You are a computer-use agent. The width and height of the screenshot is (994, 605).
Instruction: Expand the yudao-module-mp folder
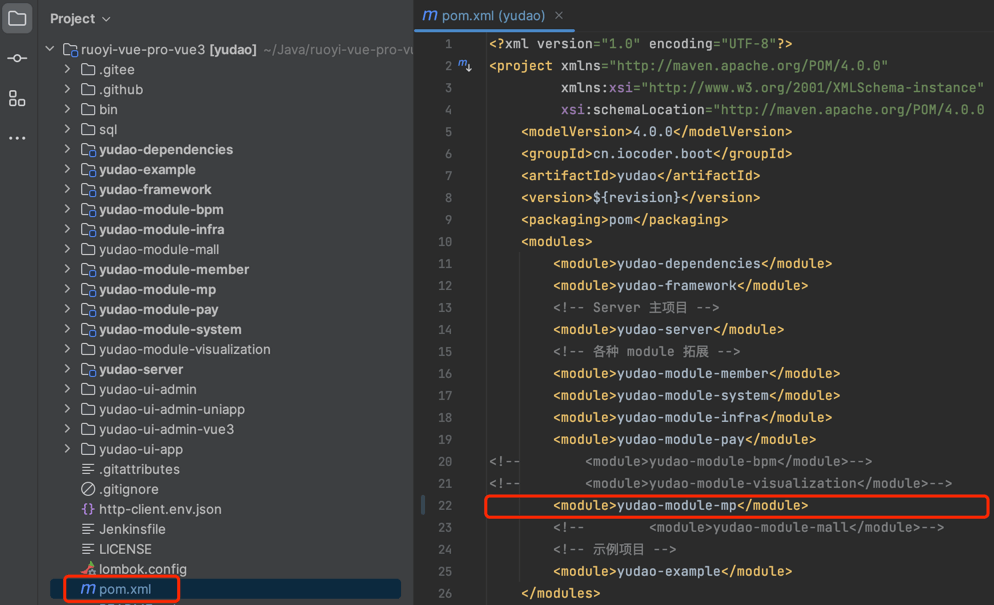click(x=67, y=289)
